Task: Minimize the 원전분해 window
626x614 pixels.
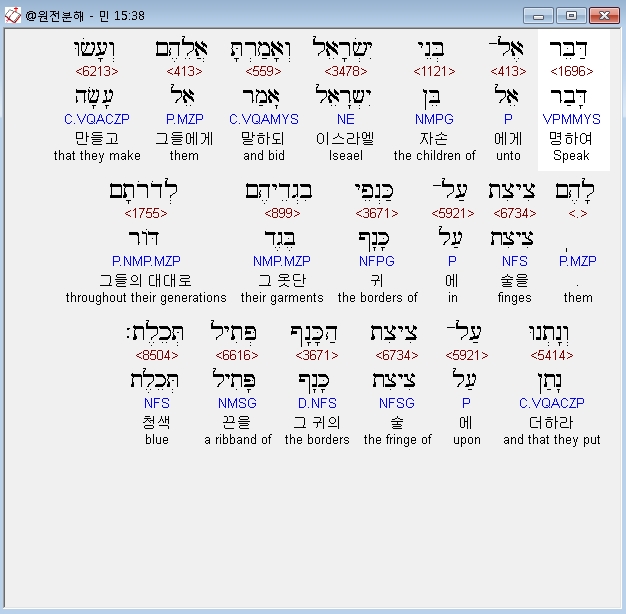Action: tap(538, 16)
